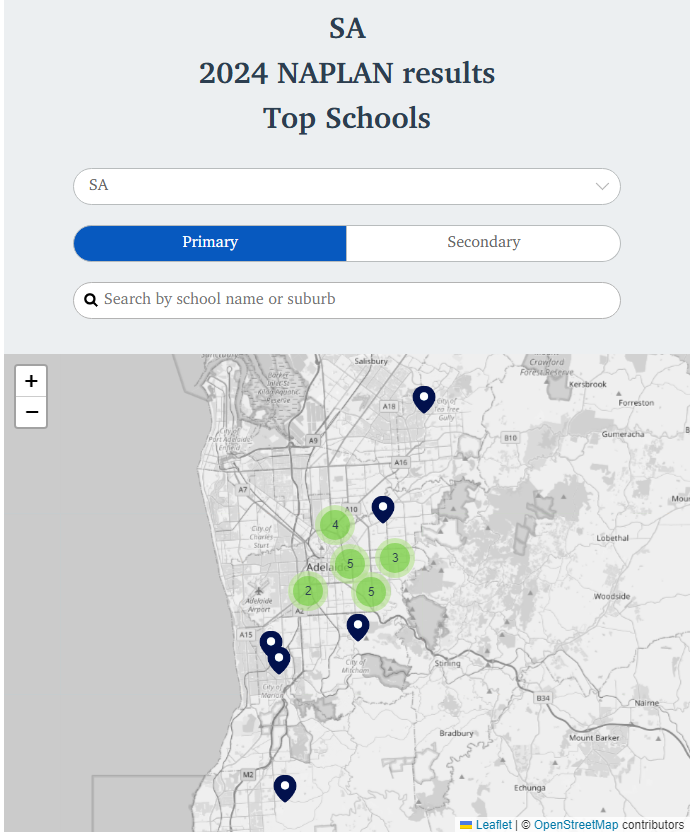Switch to Secondary schools view
This screenshot has height=832, width=700.
click(483, 243)
